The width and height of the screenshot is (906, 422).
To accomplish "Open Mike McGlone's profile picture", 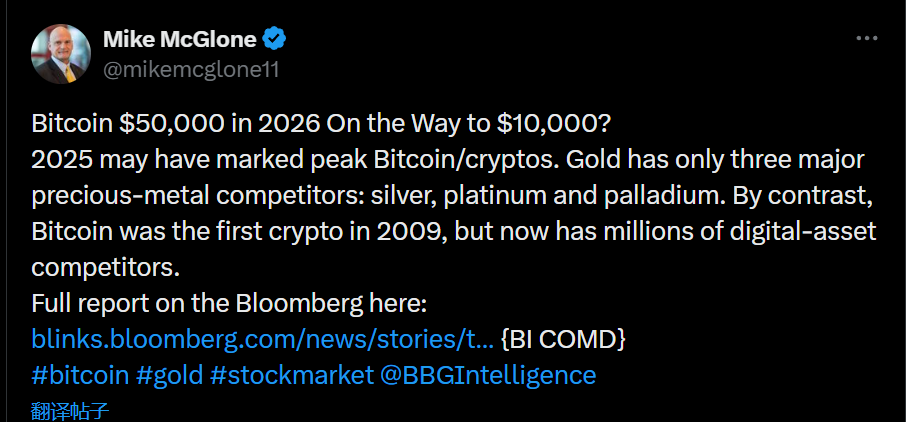I will [x=62, y=53].
